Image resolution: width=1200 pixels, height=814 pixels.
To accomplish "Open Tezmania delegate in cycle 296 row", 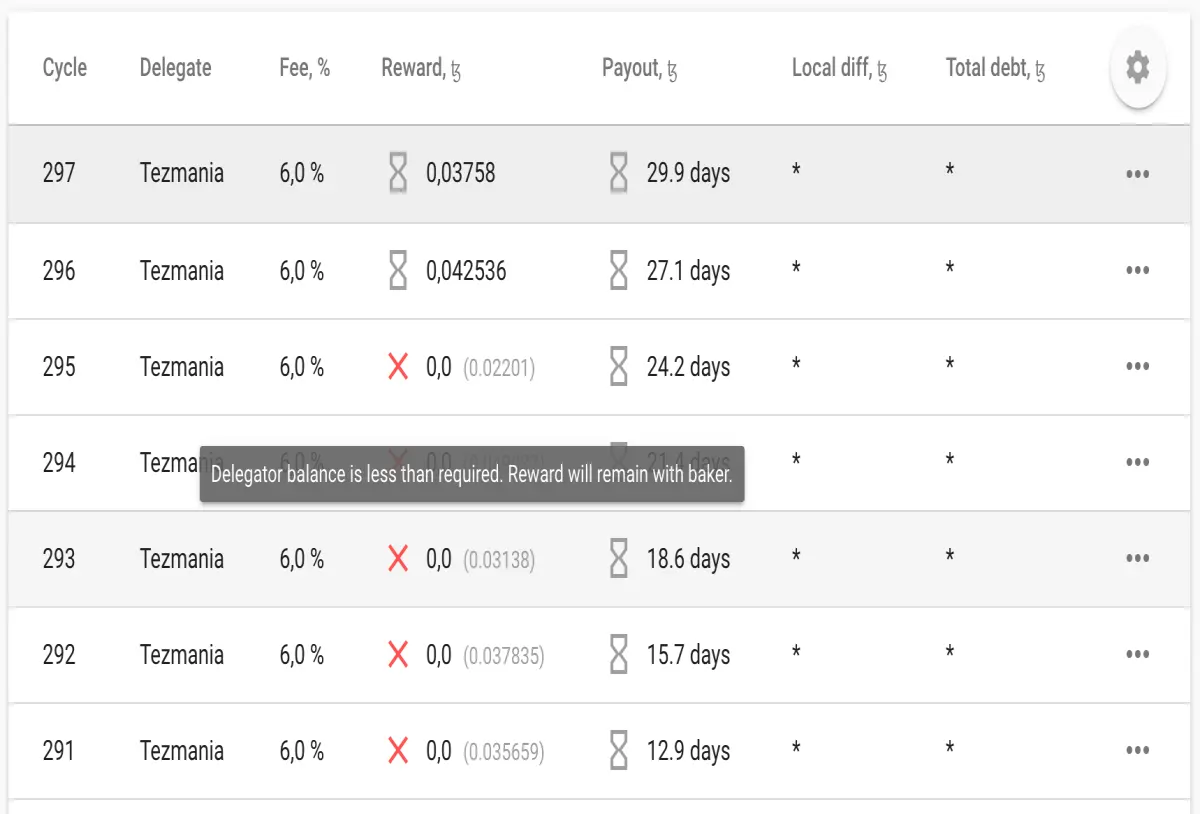I will (182, 270).
